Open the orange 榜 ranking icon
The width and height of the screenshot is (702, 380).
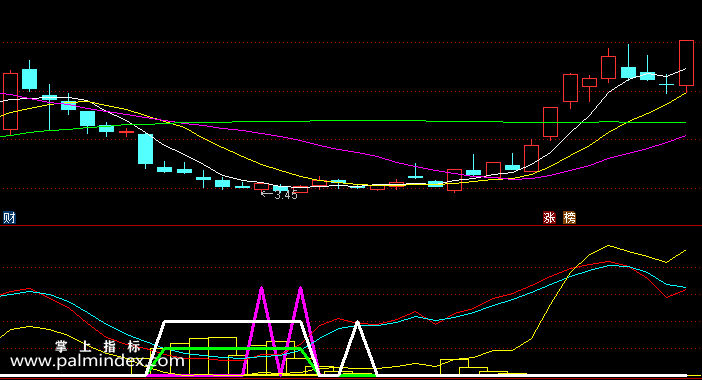click(x=569, y=218)
